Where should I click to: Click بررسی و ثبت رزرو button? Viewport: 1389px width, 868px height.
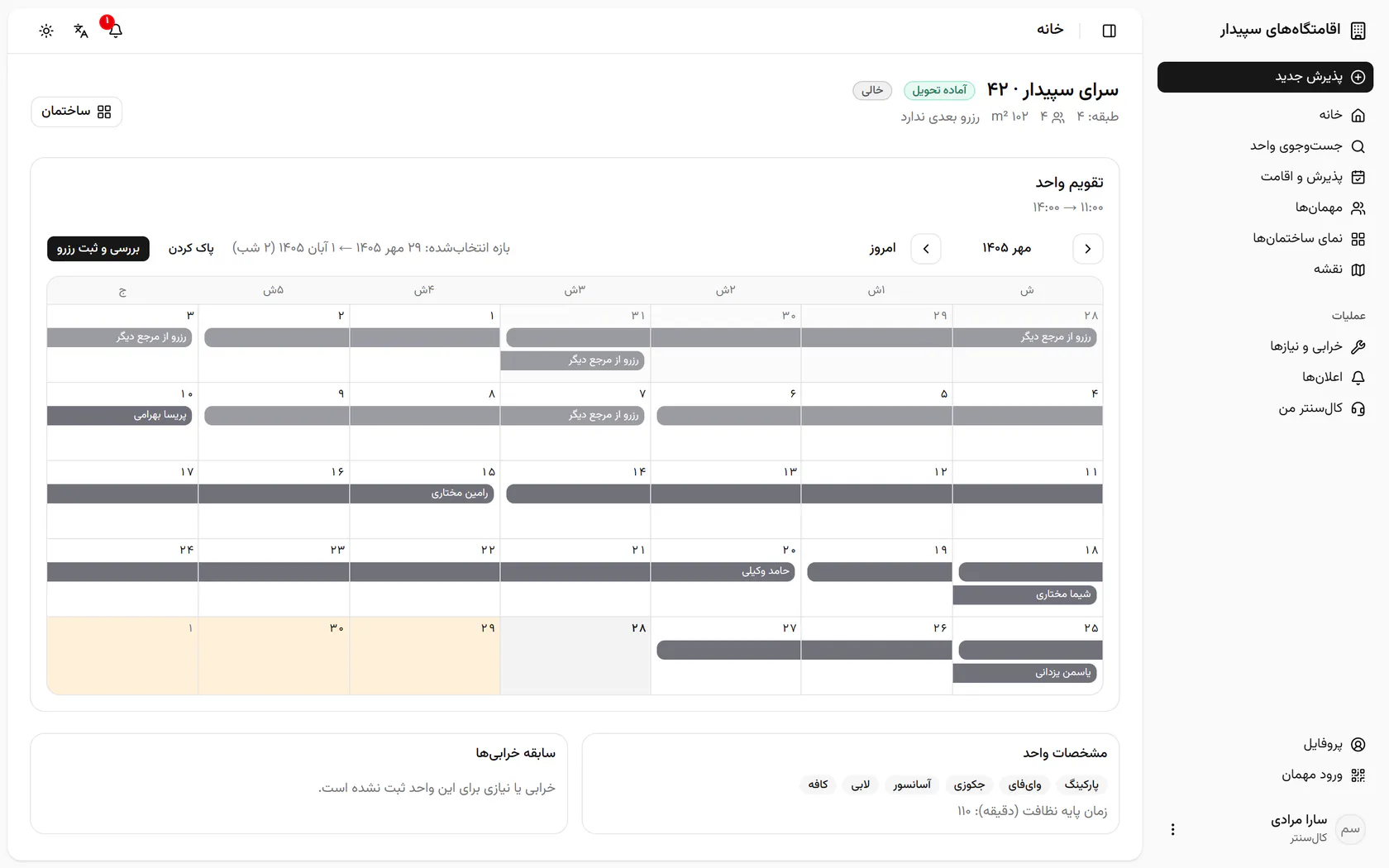98,249
